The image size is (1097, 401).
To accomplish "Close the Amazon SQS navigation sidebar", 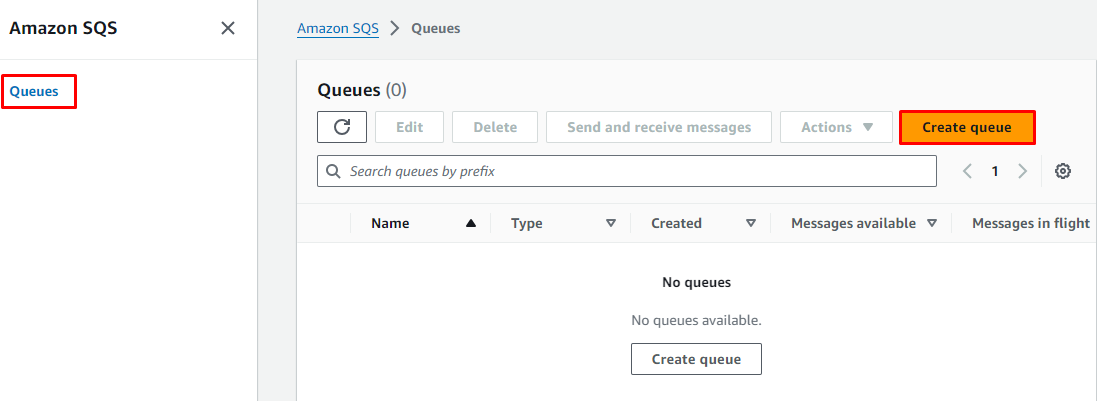I will pyautogui.click(x=228, y=28).
